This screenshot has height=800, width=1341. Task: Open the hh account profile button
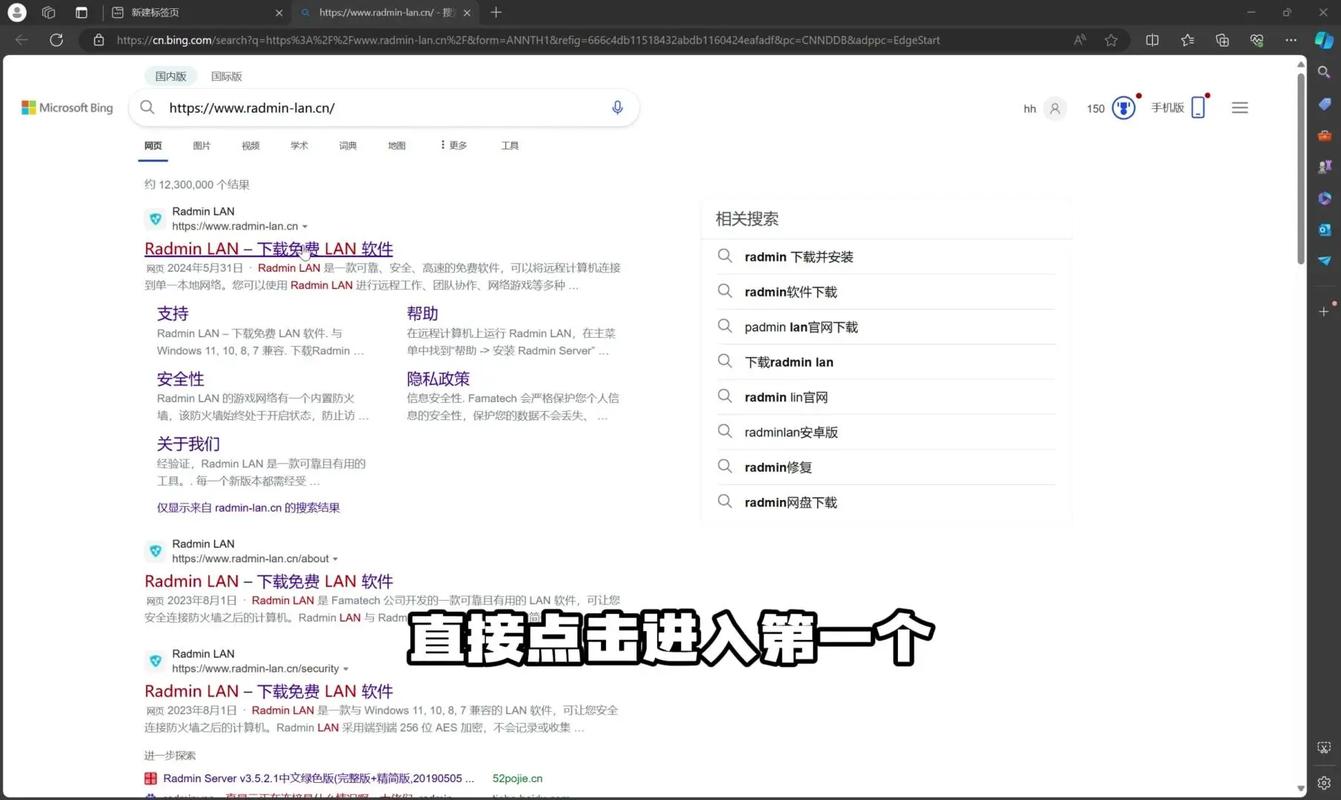click(x=1044, y=108)
